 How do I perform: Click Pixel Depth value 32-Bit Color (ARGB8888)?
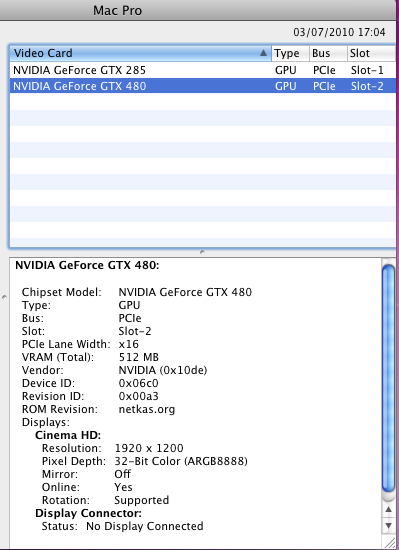point(181,461)
